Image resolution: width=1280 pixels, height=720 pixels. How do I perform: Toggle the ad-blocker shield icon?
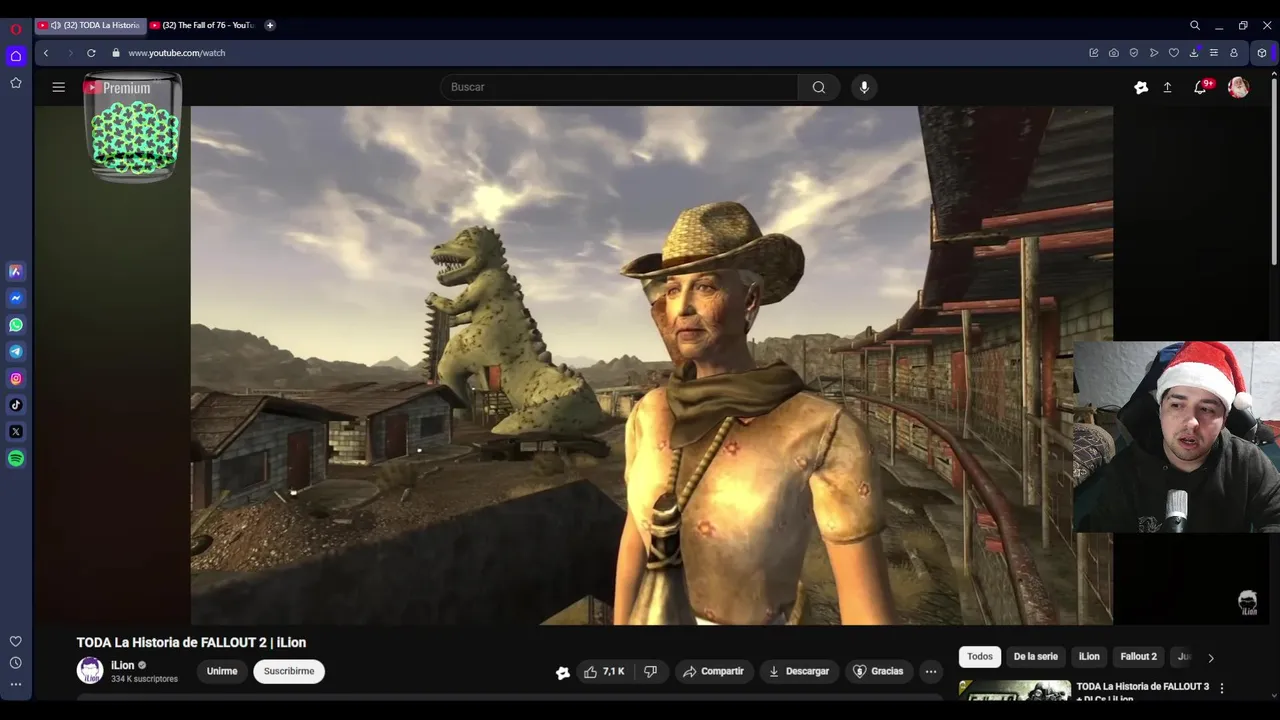1134,53
